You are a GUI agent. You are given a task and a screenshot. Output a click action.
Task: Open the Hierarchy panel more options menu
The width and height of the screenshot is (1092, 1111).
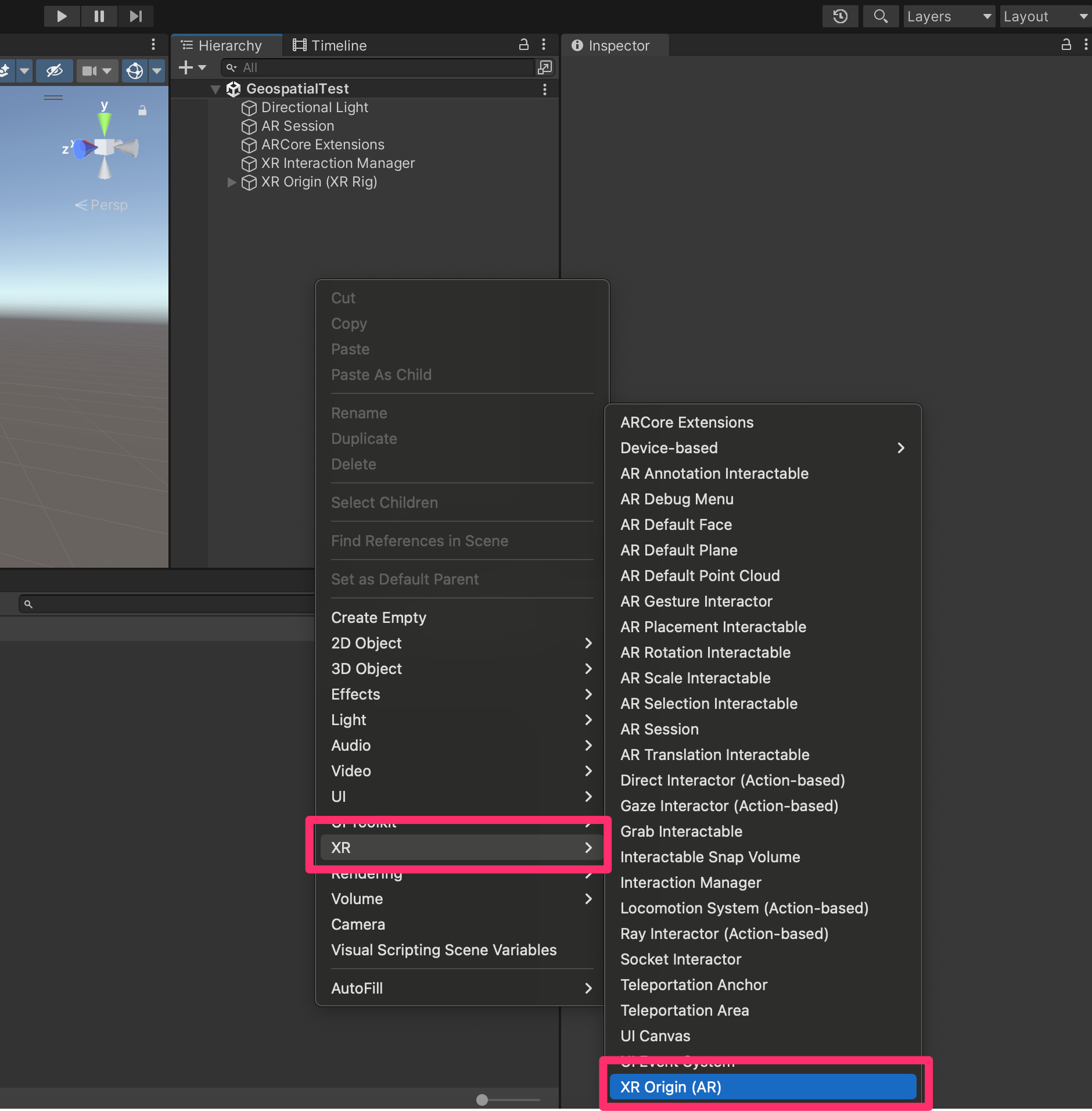(544, 45)
